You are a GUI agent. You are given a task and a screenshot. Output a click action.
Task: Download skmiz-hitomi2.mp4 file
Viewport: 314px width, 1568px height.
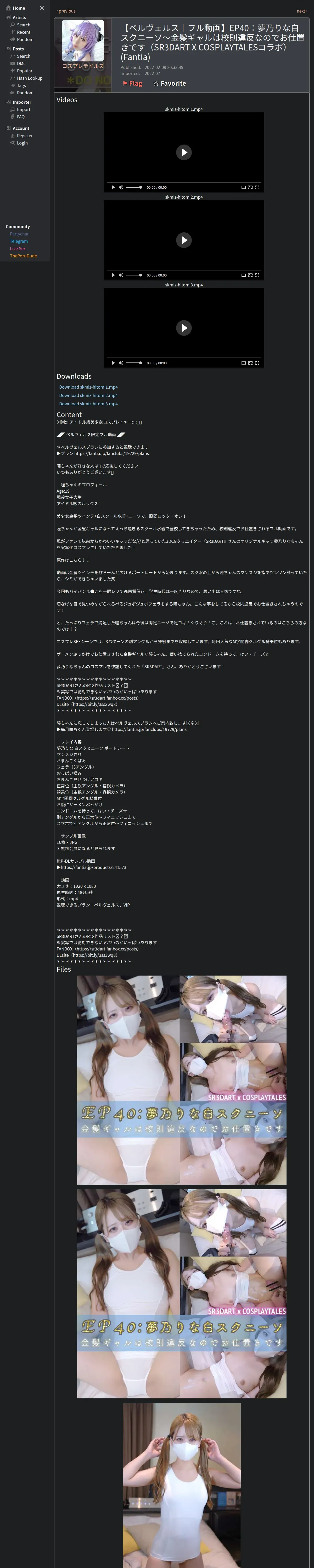pos(88,396)
